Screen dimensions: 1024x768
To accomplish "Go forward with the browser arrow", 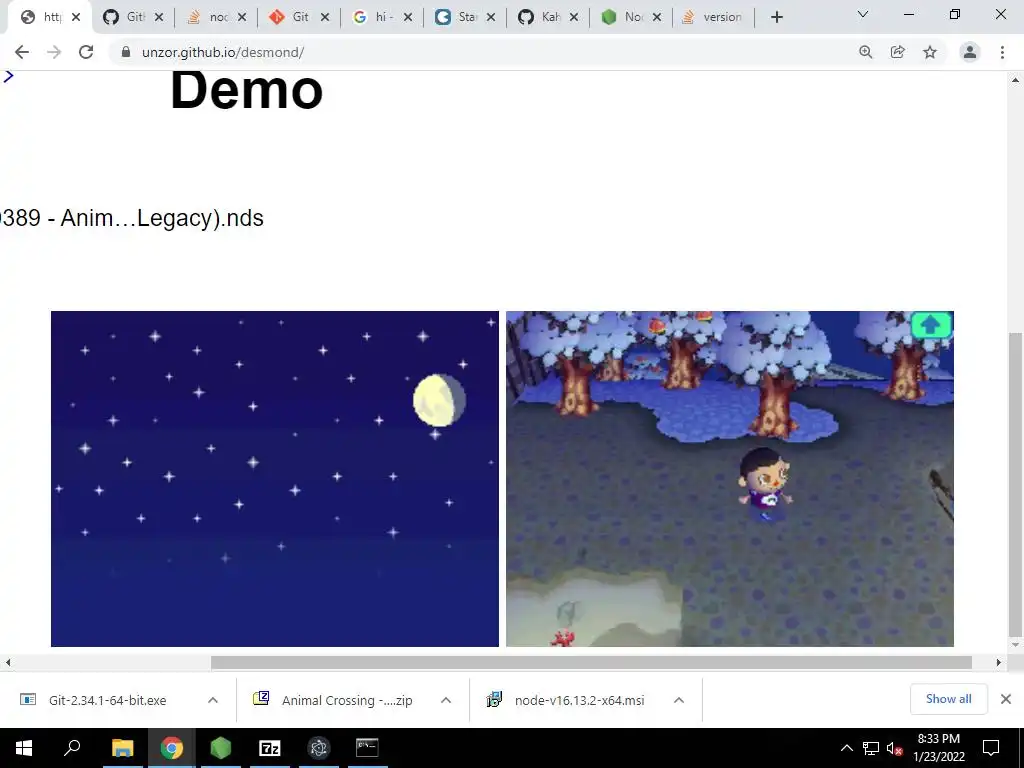I will [x=54, y=52].
